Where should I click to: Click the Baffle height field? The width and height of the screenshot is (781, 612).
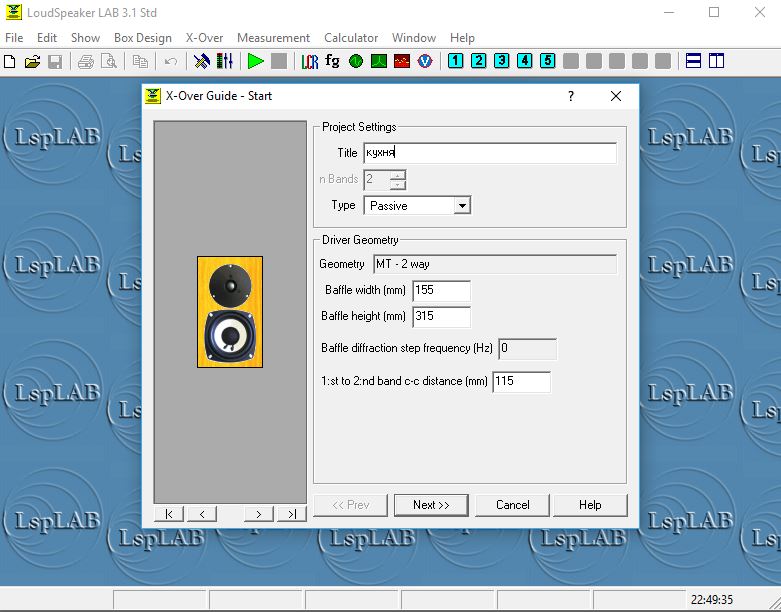(x=441, y=316)
